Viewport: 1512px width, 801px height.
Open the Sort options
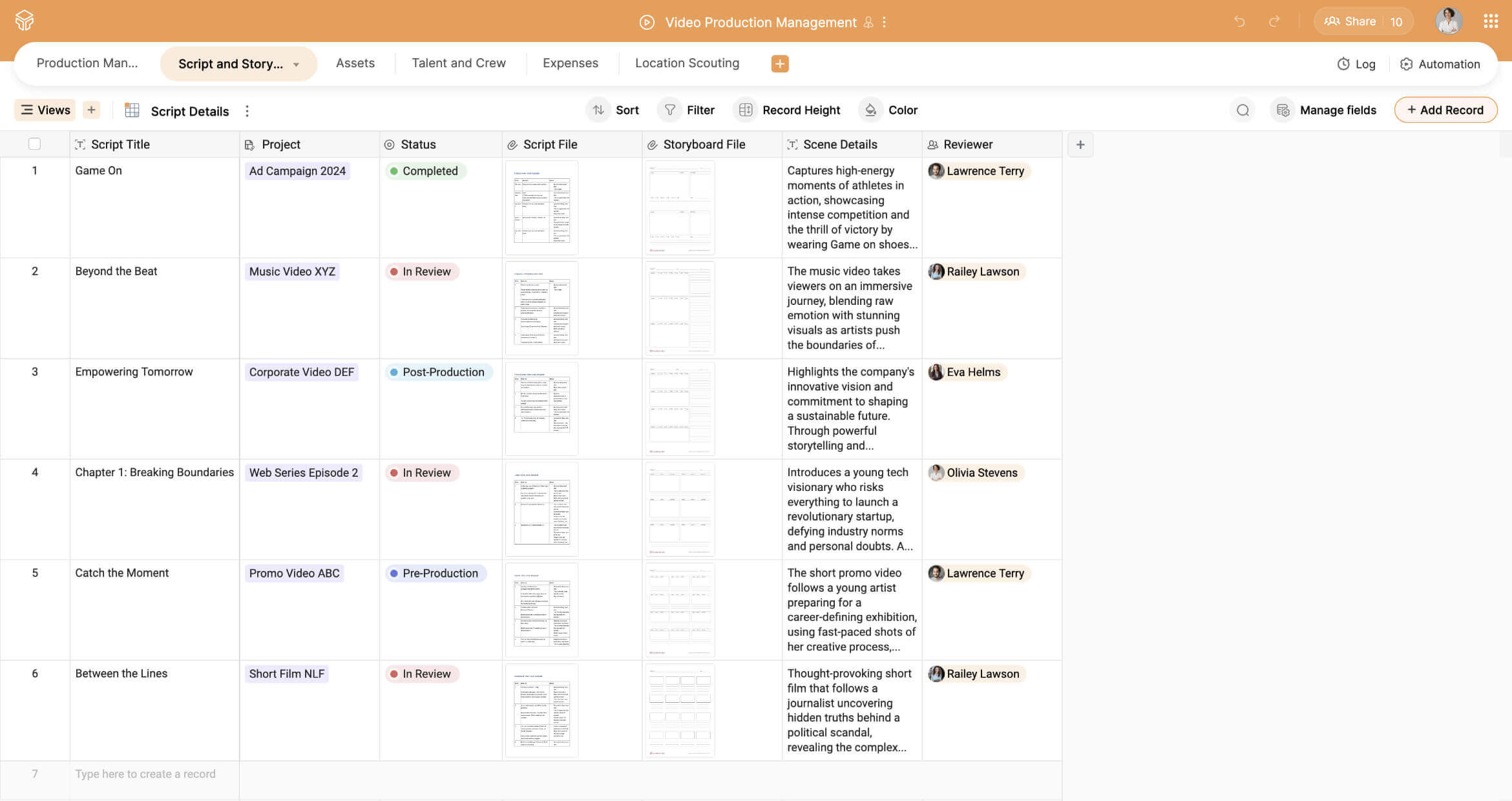pyautogui.click(x=613, y=110)
